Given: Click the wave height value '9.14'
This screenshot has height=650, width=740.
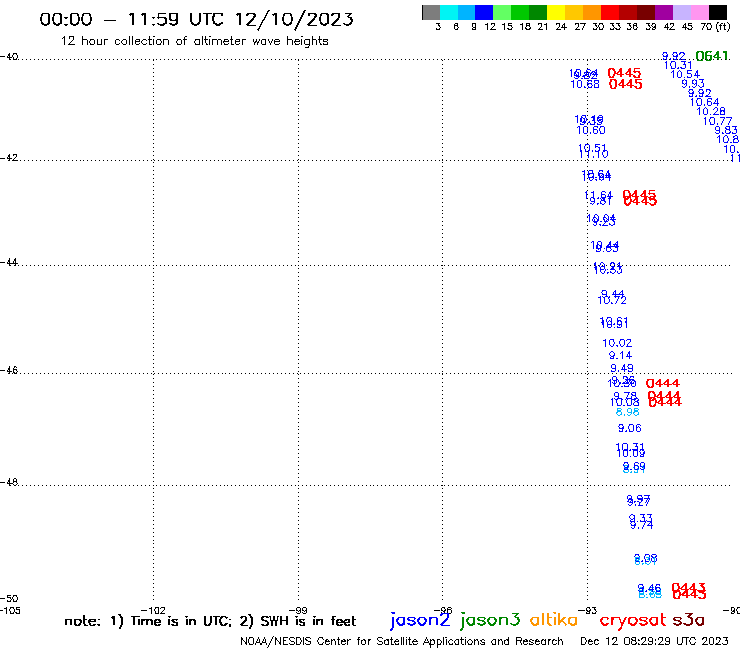Looking at the screenshot, I should click(620, 355).
